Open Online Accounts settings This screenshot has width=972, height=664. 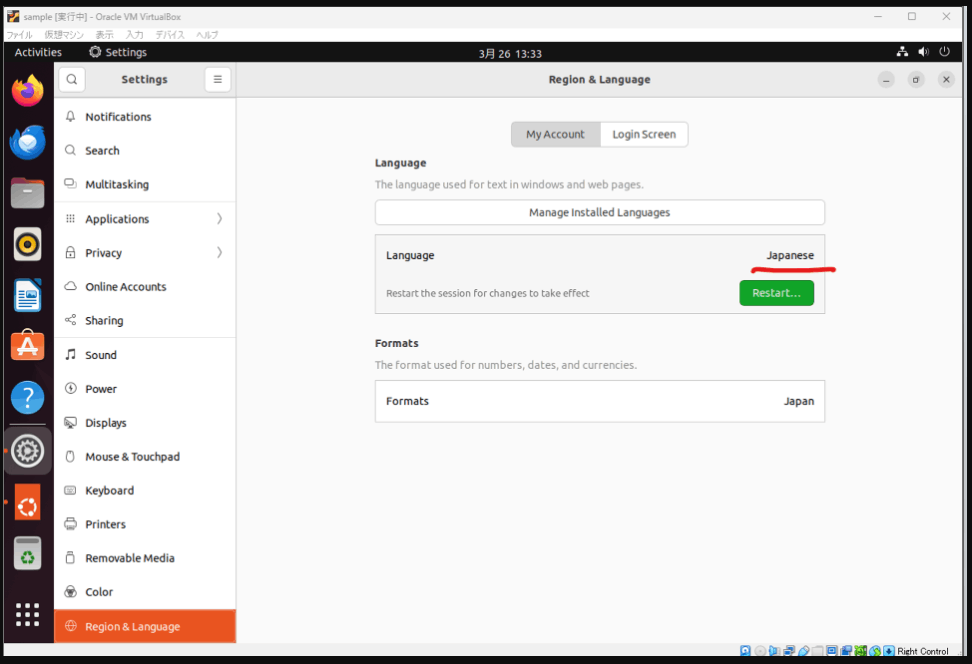tap(145, 286)
